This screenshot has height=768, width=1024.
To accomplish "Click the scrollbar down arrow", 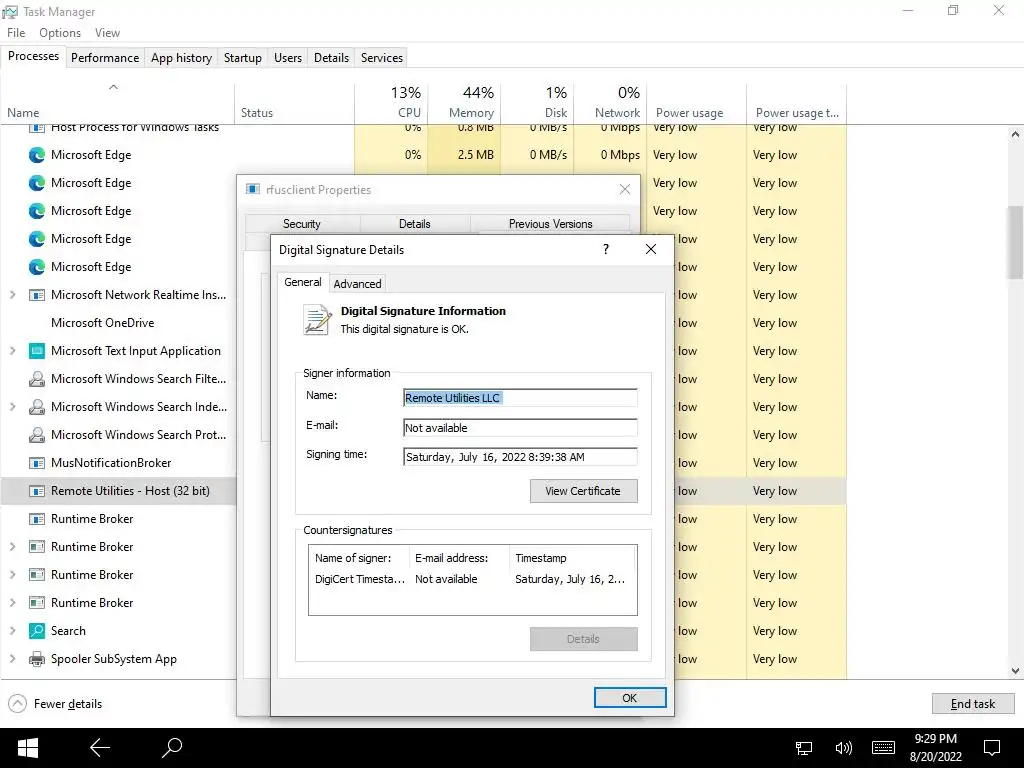I will click(x=1015, y=671).
